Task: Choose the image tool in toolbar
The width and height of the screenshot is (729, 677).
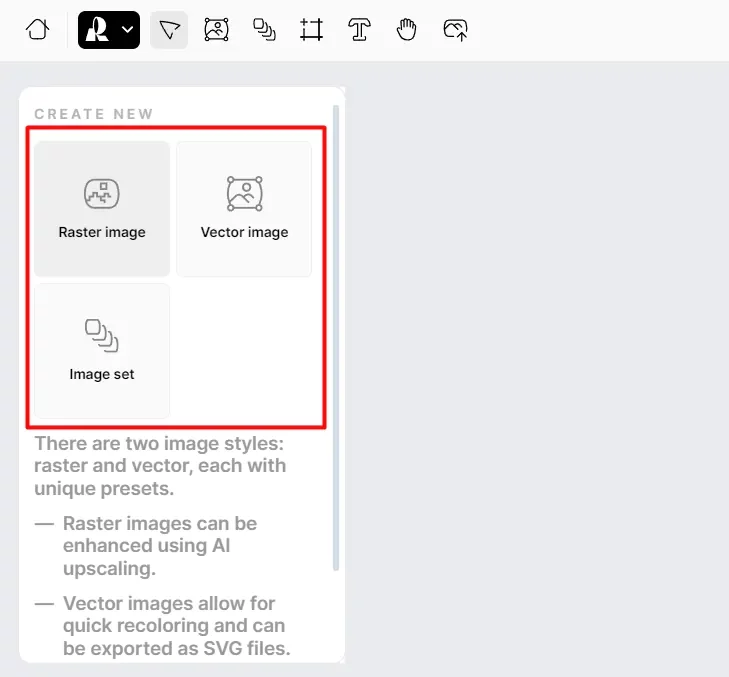Action: (x=217, y=30)
